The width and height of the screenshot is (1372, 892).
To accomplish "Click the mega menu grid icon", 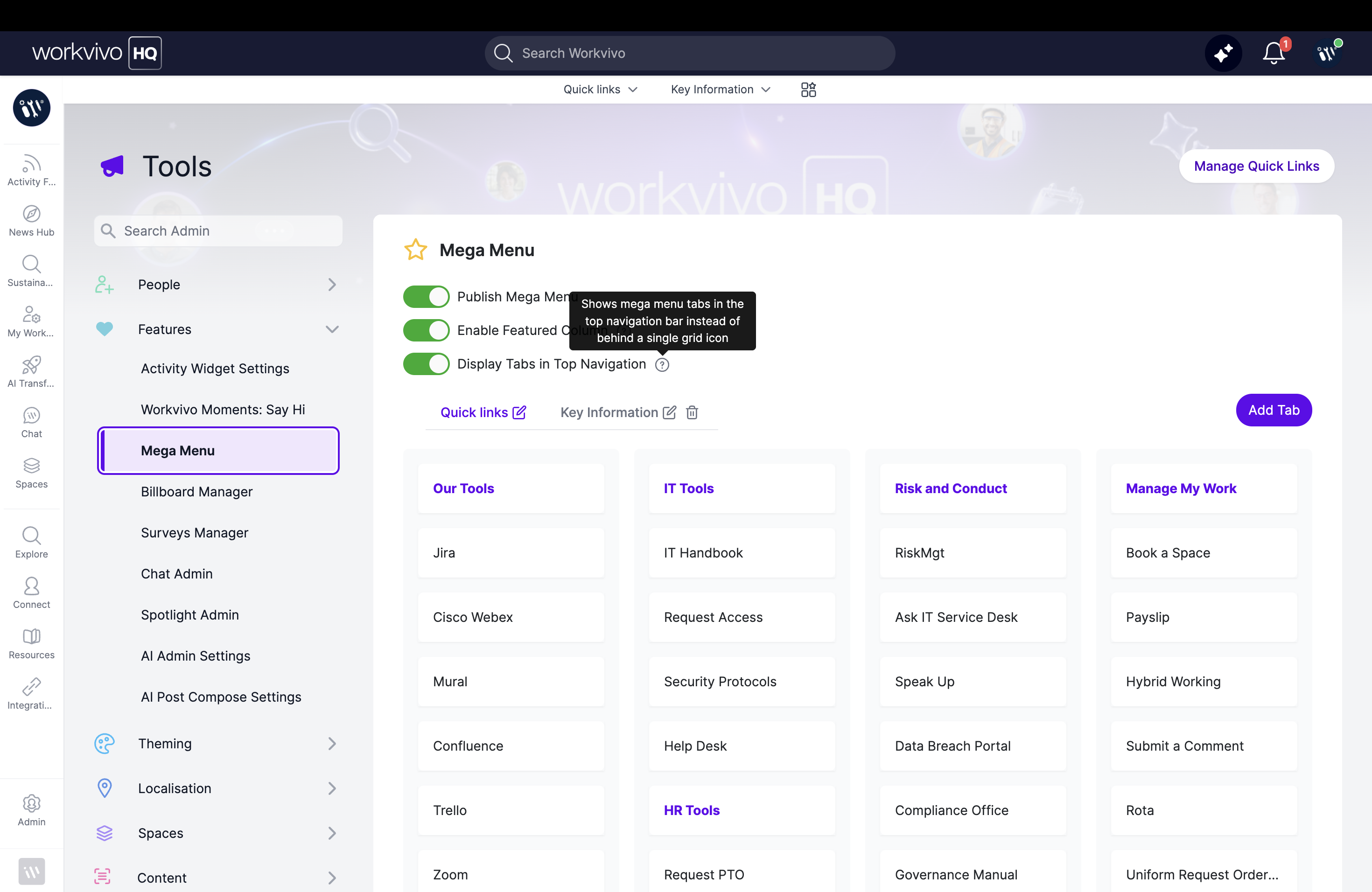I will click(808, 89).
